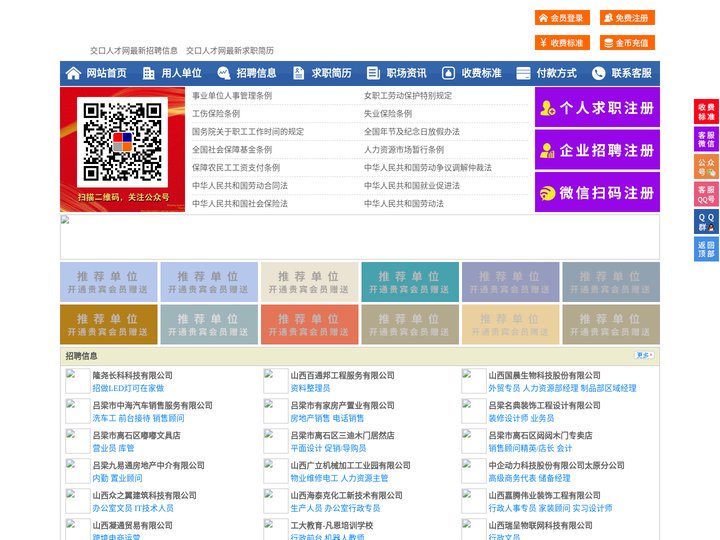Click the phone icon beside 联系客服
The image size is (720, 540).
coord(598,73)
